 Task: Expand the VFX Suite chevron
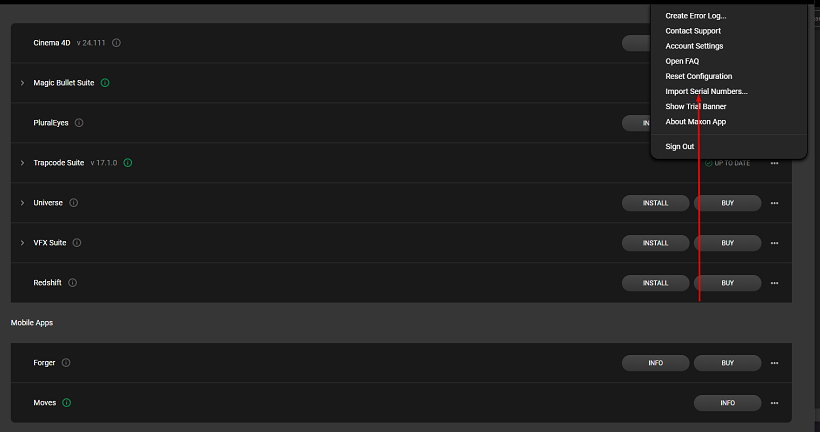click(22, 243)
